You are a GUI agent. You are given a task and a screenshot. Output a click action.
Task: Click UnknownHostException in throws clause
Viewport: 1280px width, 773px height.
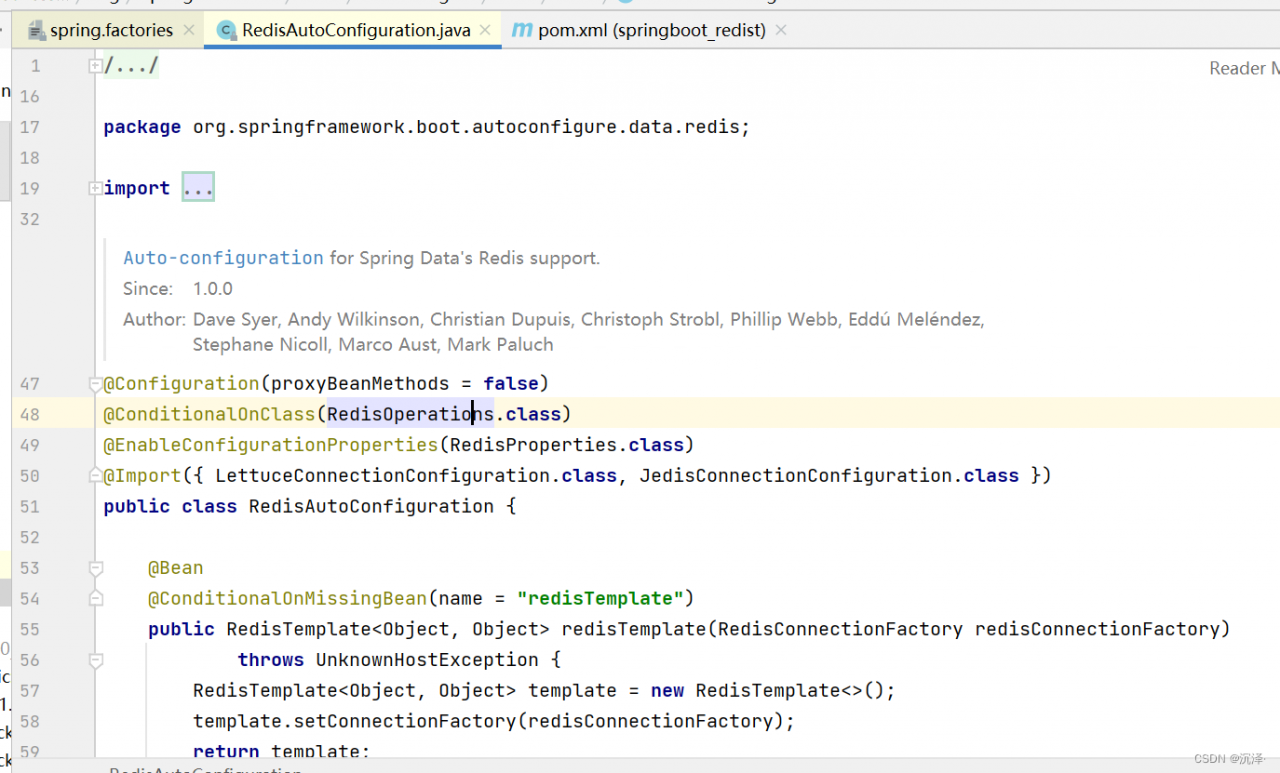(427, 660)
